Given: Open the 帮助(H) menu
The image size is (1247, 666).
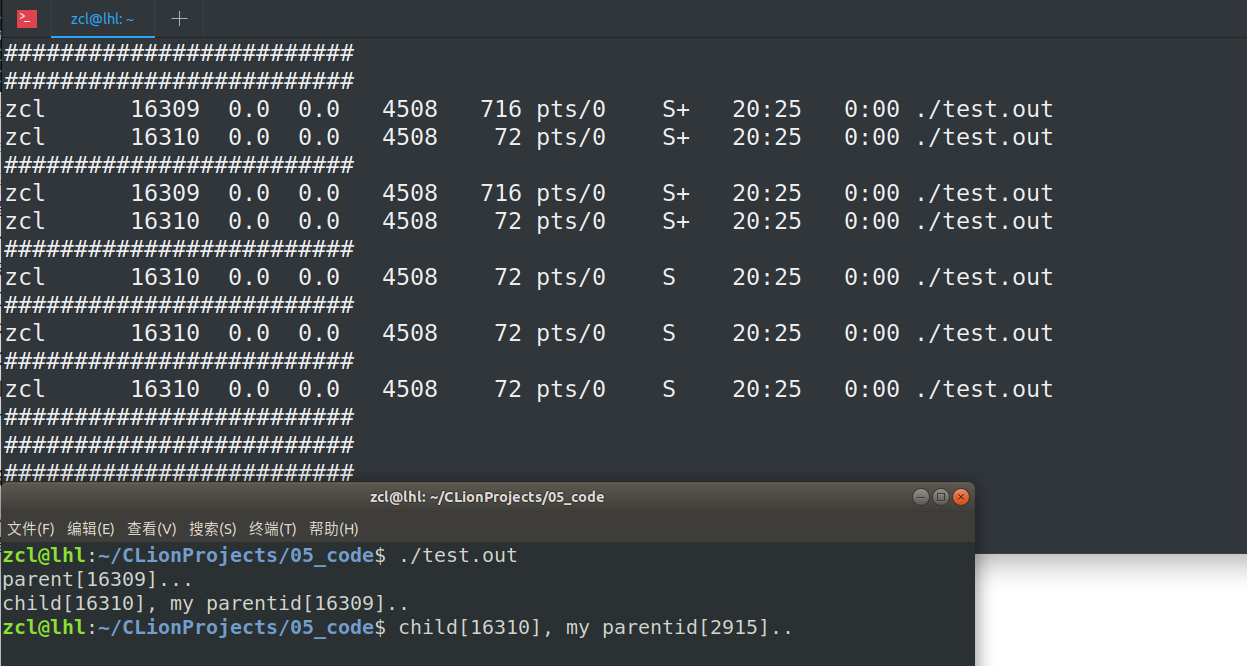Looking at the screenshot, I should (x=333, y=528).
